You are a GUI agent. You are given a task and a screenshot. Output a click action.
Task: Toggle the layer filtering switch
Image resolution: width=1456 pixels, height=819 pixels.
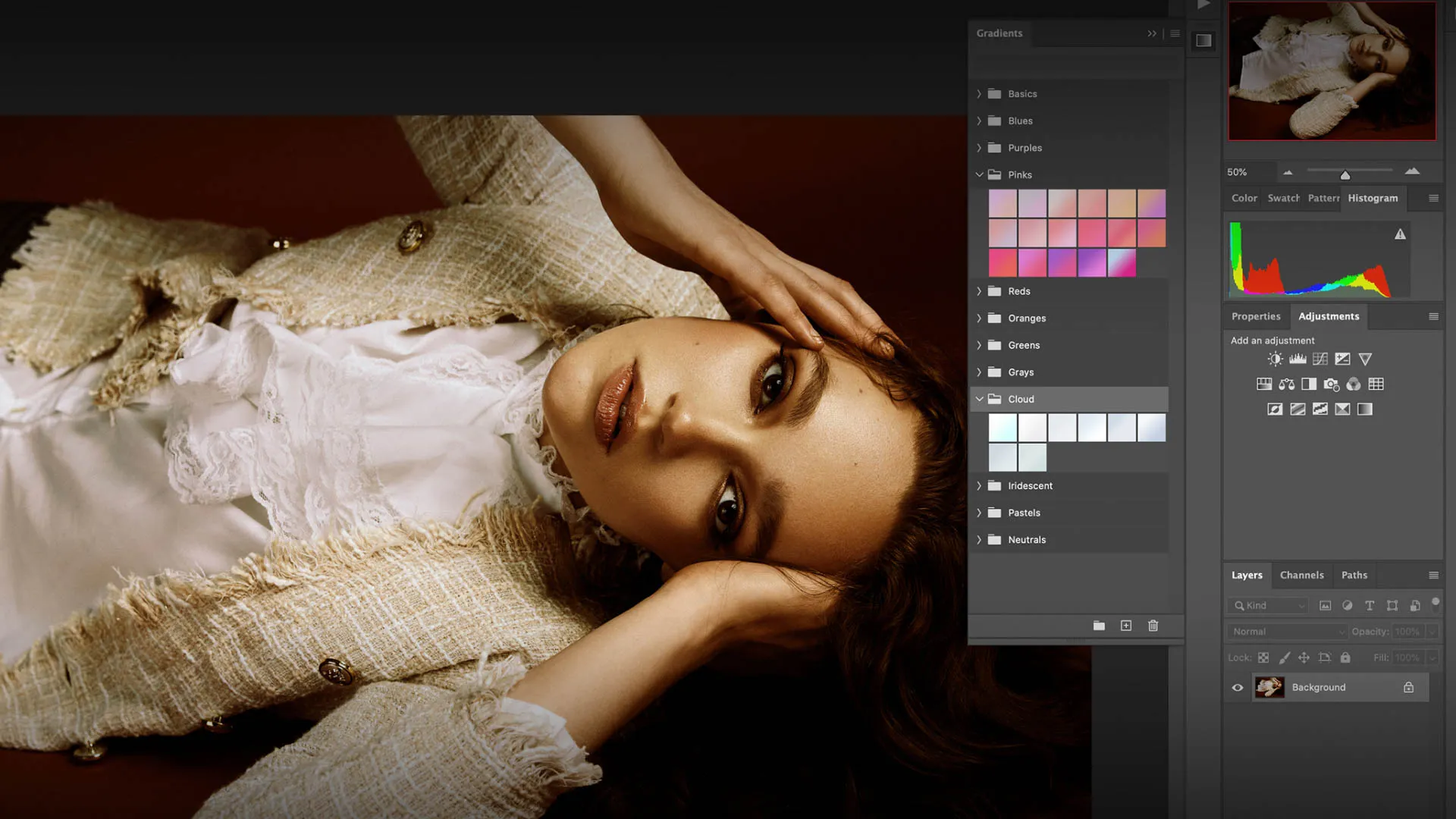pyautogui.click(x=1435, y=604)
